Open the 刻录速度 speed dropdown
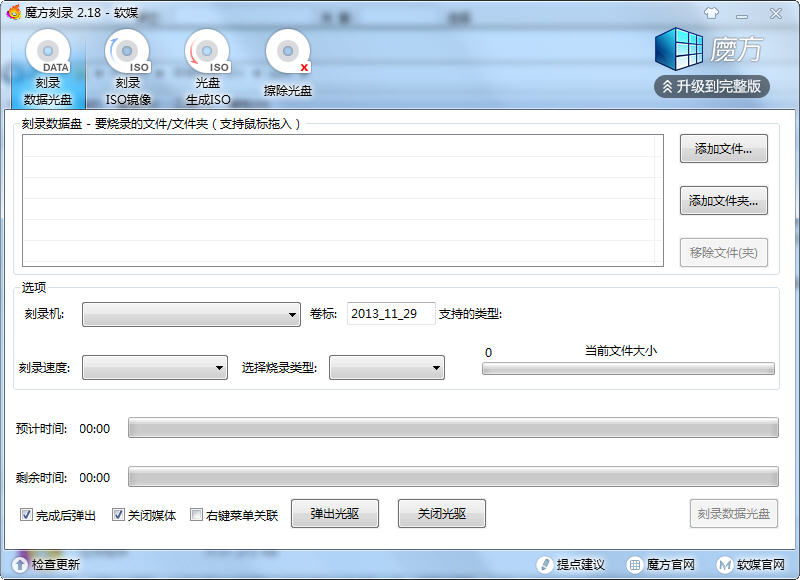Viewport: 800px width, 580px height. pos(155,367)
